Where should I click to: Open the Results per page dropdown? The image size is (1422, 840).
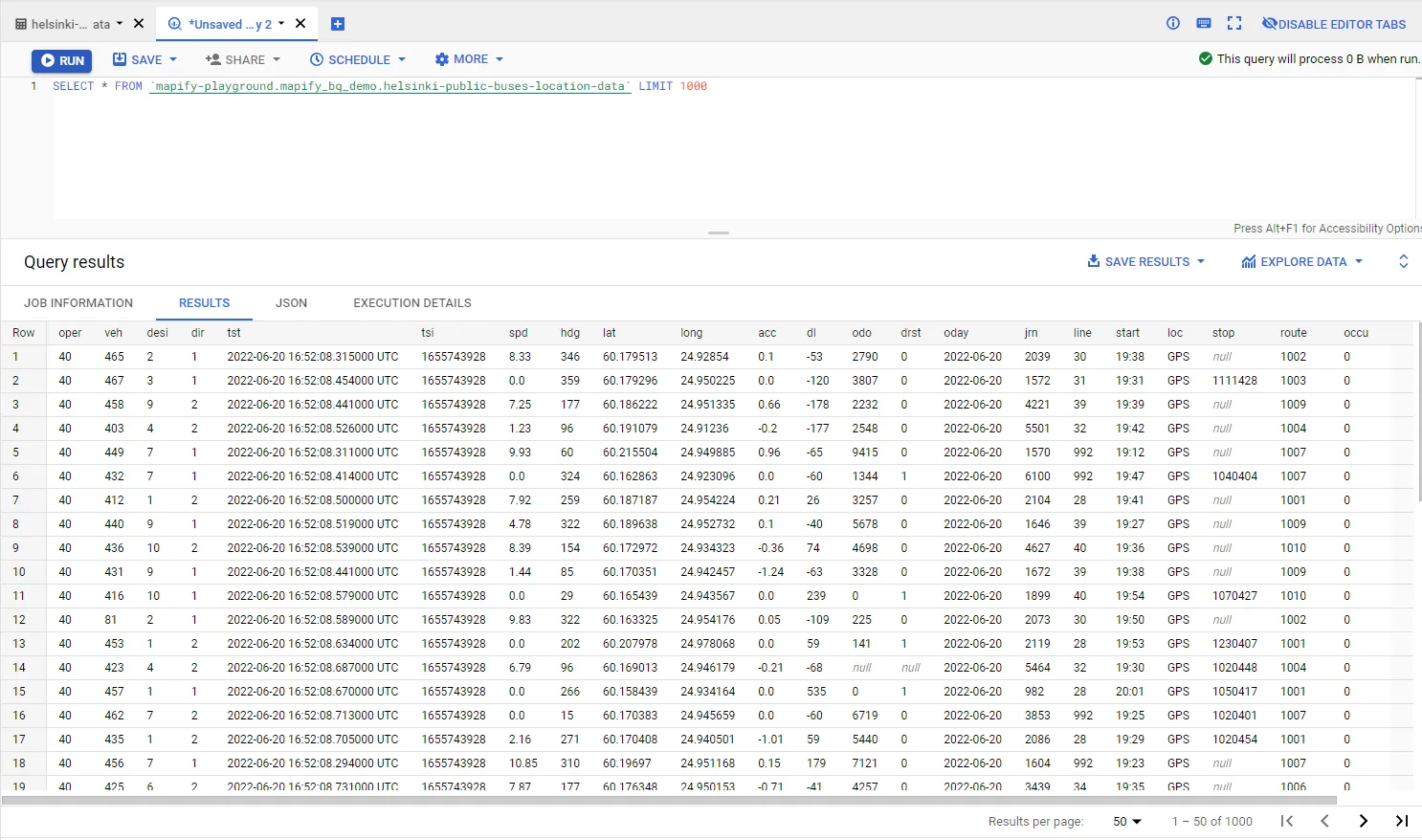tap(1127, 821)
